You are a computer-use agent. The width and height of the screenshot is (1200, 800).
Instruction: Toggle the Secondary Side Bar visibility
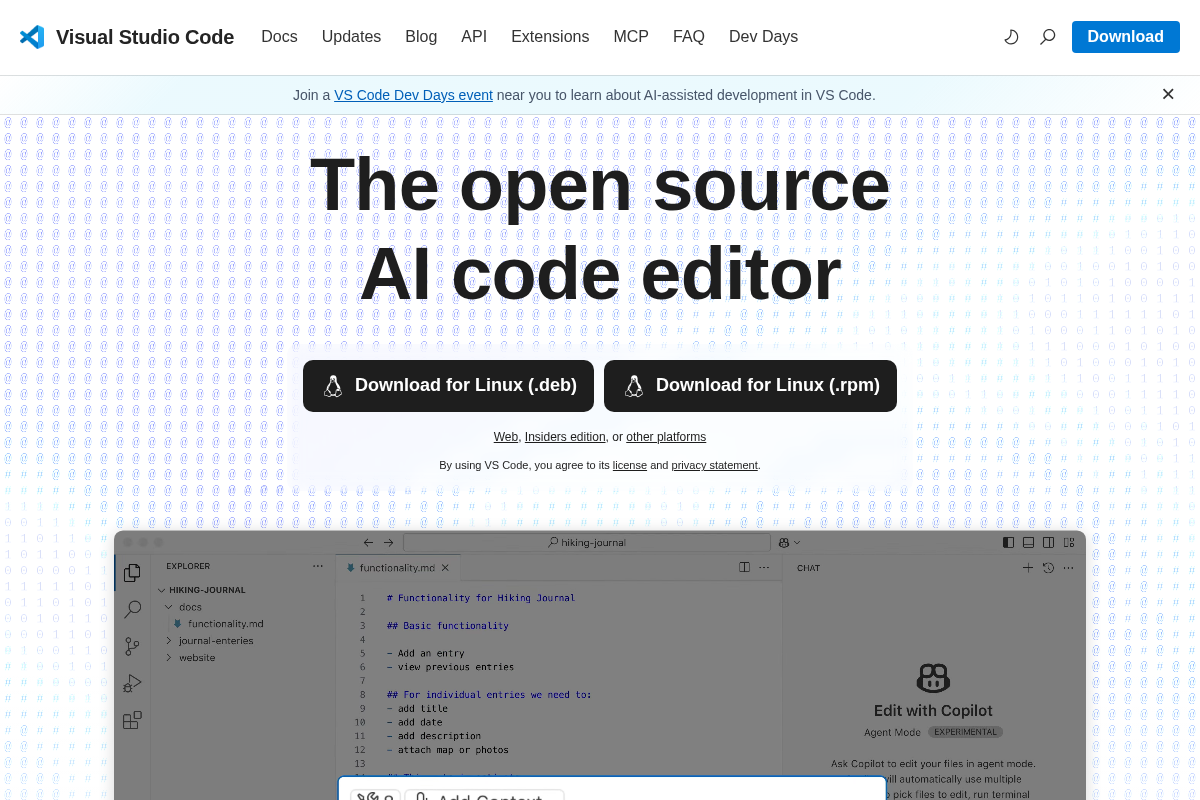pyautogui.click(x=1048, y=542)
